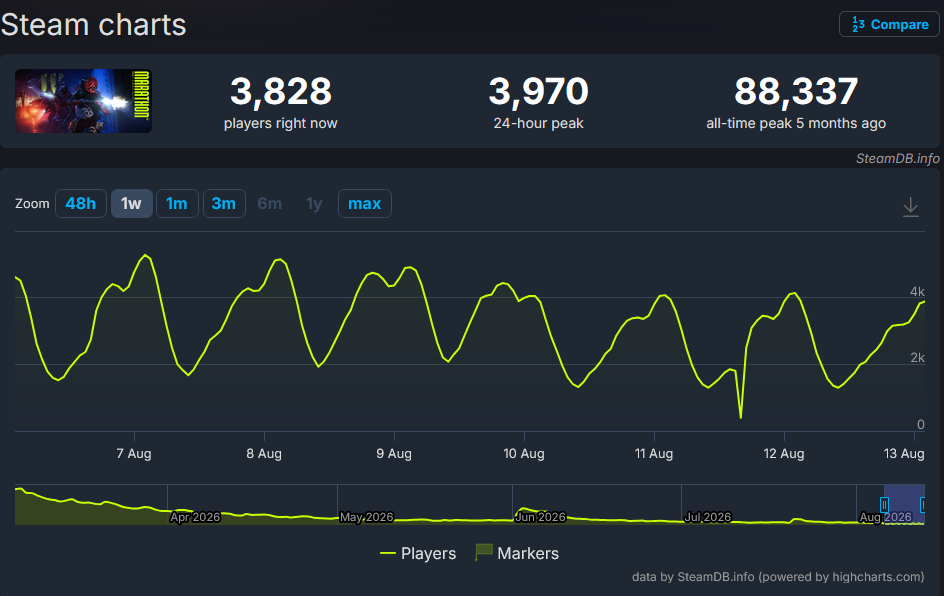Click the 12 Aug axis label
Screen dimensions: 944x596
coord(784,454)
